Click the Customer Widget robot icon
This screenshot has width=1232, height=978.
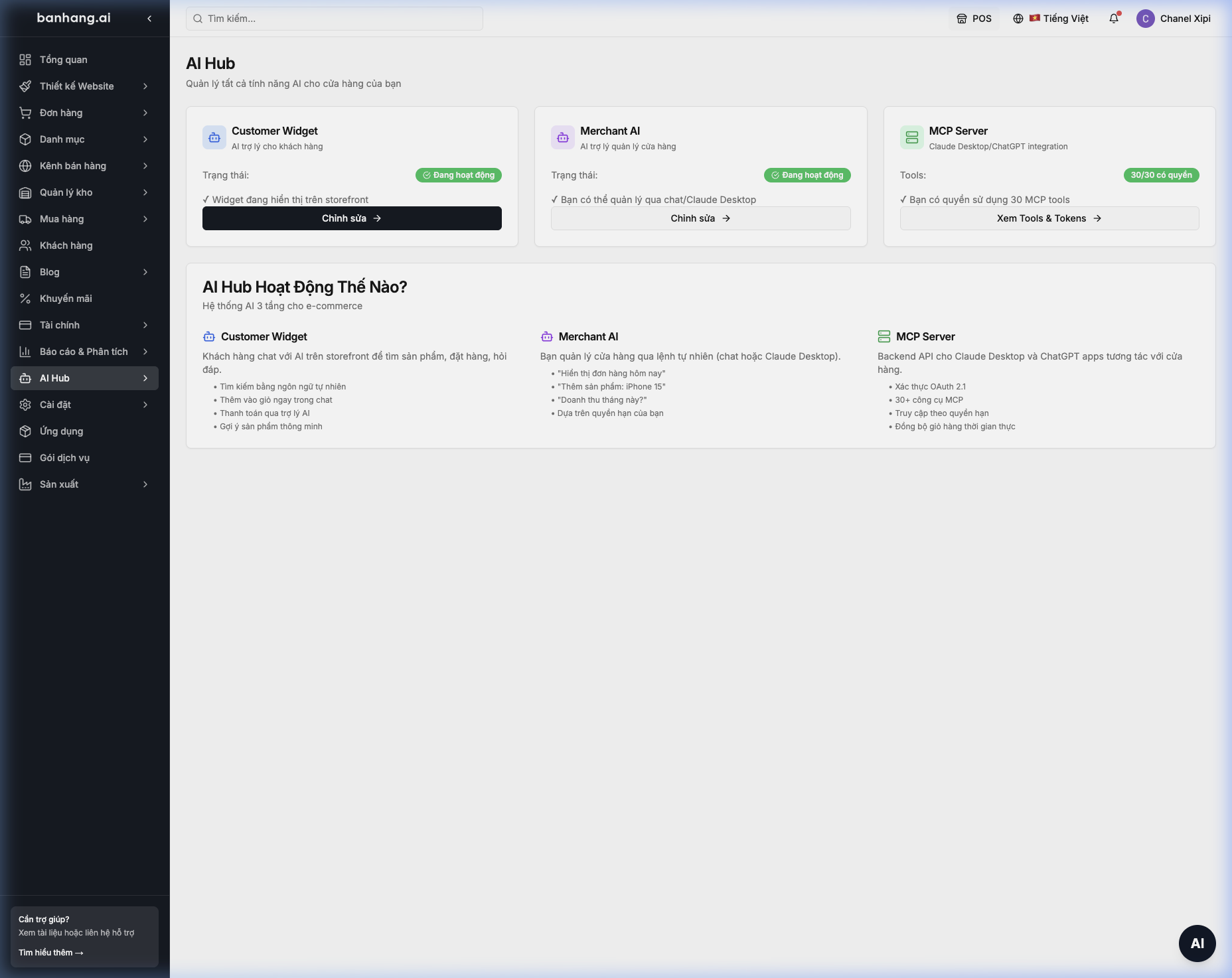[x=214, y=137]
